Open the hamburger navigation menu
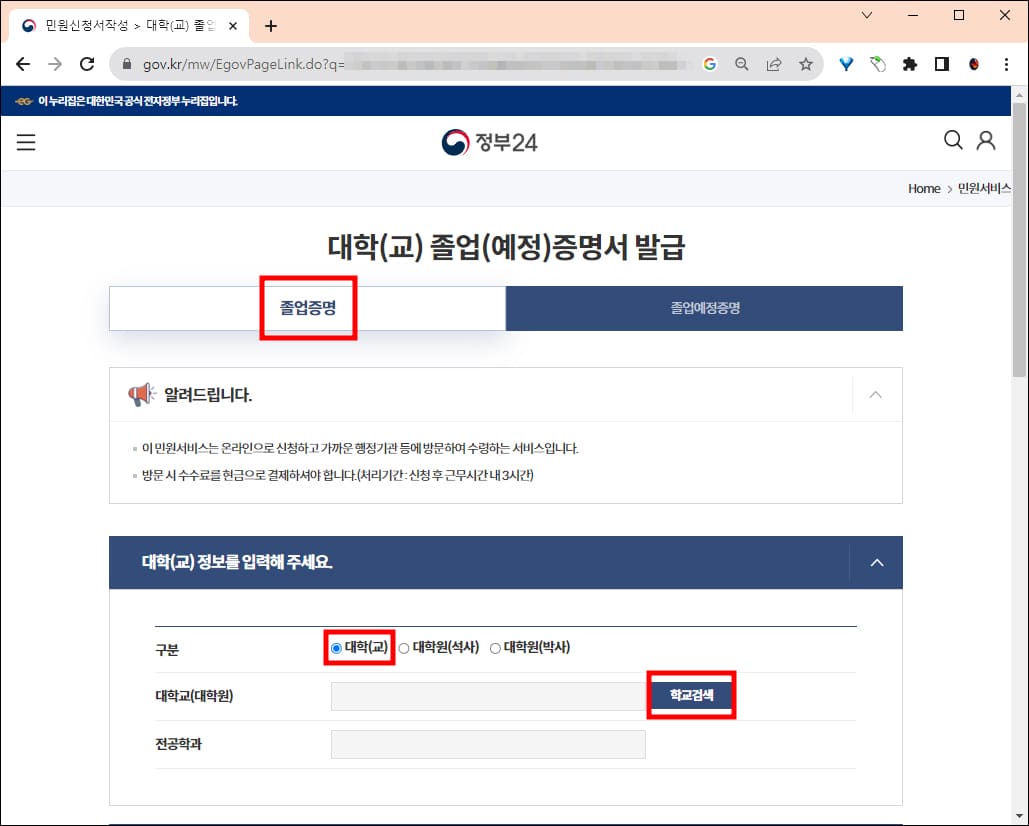Image resolution: width=1029 pixels, height=826 pixels. click(x=25, y=142)
